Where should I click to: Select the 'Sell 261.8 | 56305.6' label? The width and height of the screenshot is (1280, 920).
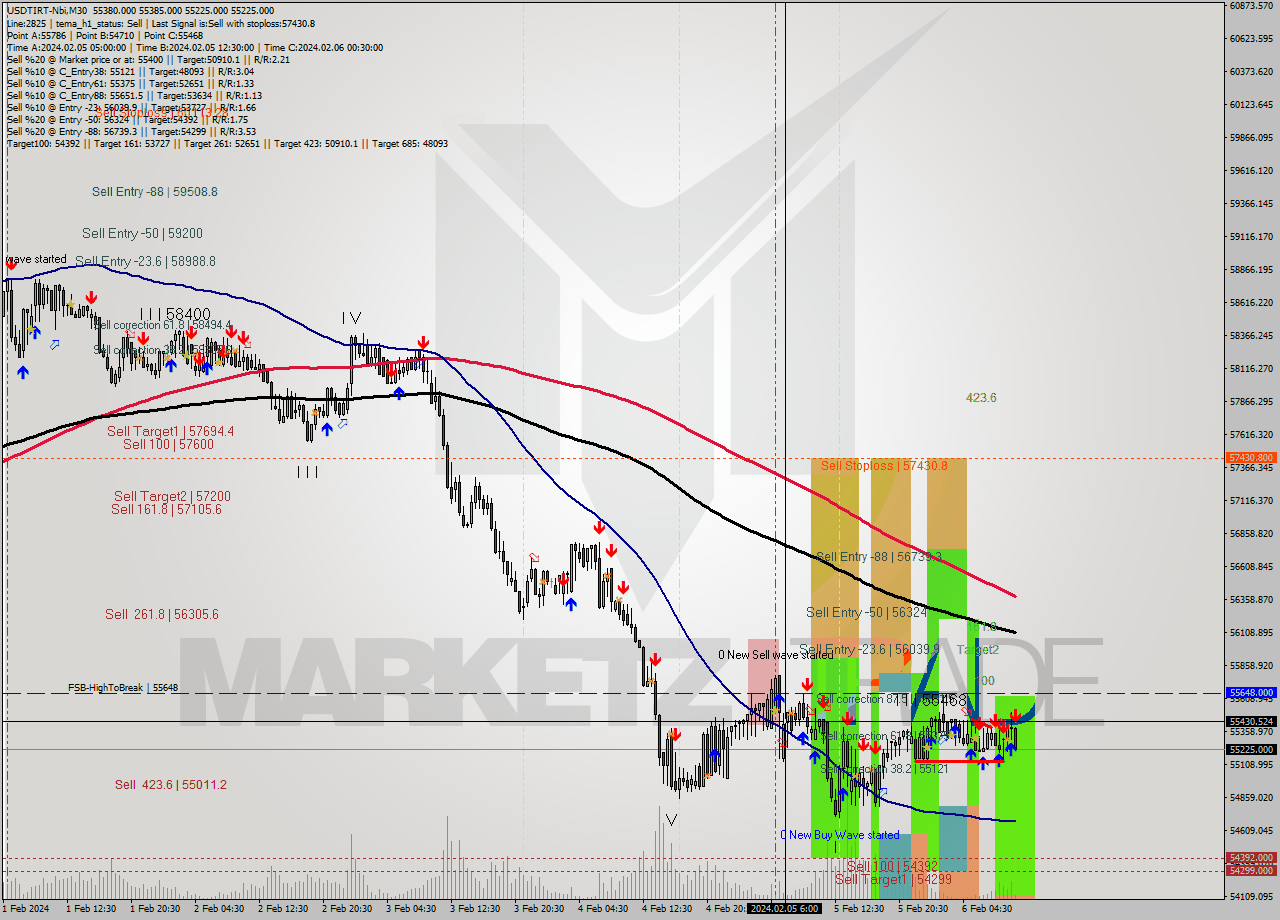(x=161, y=614)
